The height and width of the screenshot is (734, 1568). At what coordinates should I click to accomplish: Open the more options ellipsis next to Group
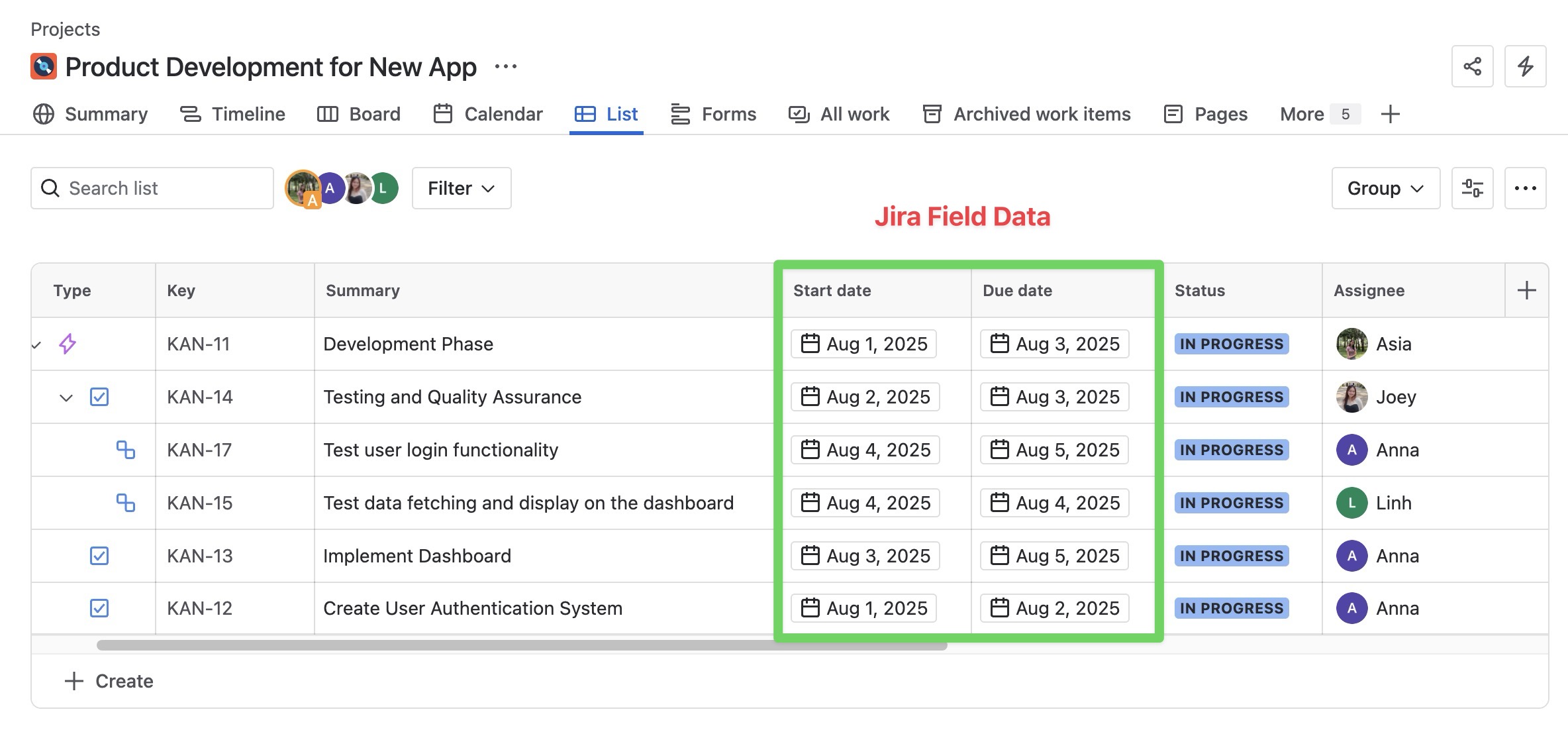tap(1526, 188)
